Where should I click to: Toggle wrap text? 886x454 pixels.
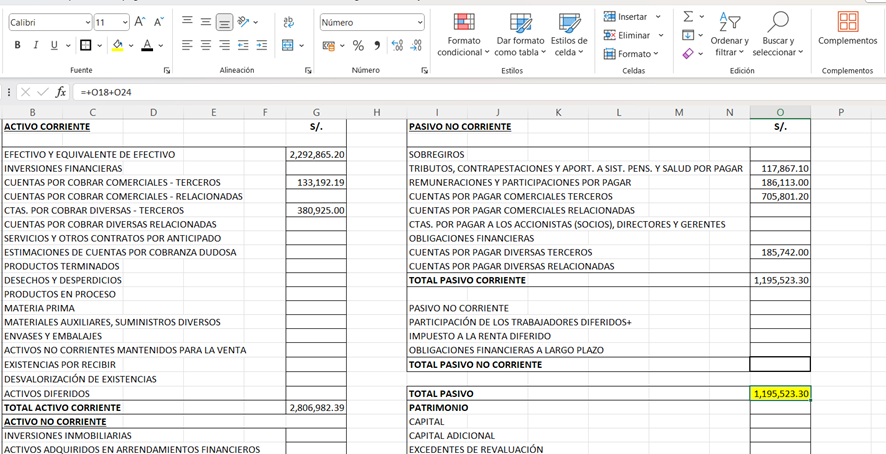coord(289,21)
